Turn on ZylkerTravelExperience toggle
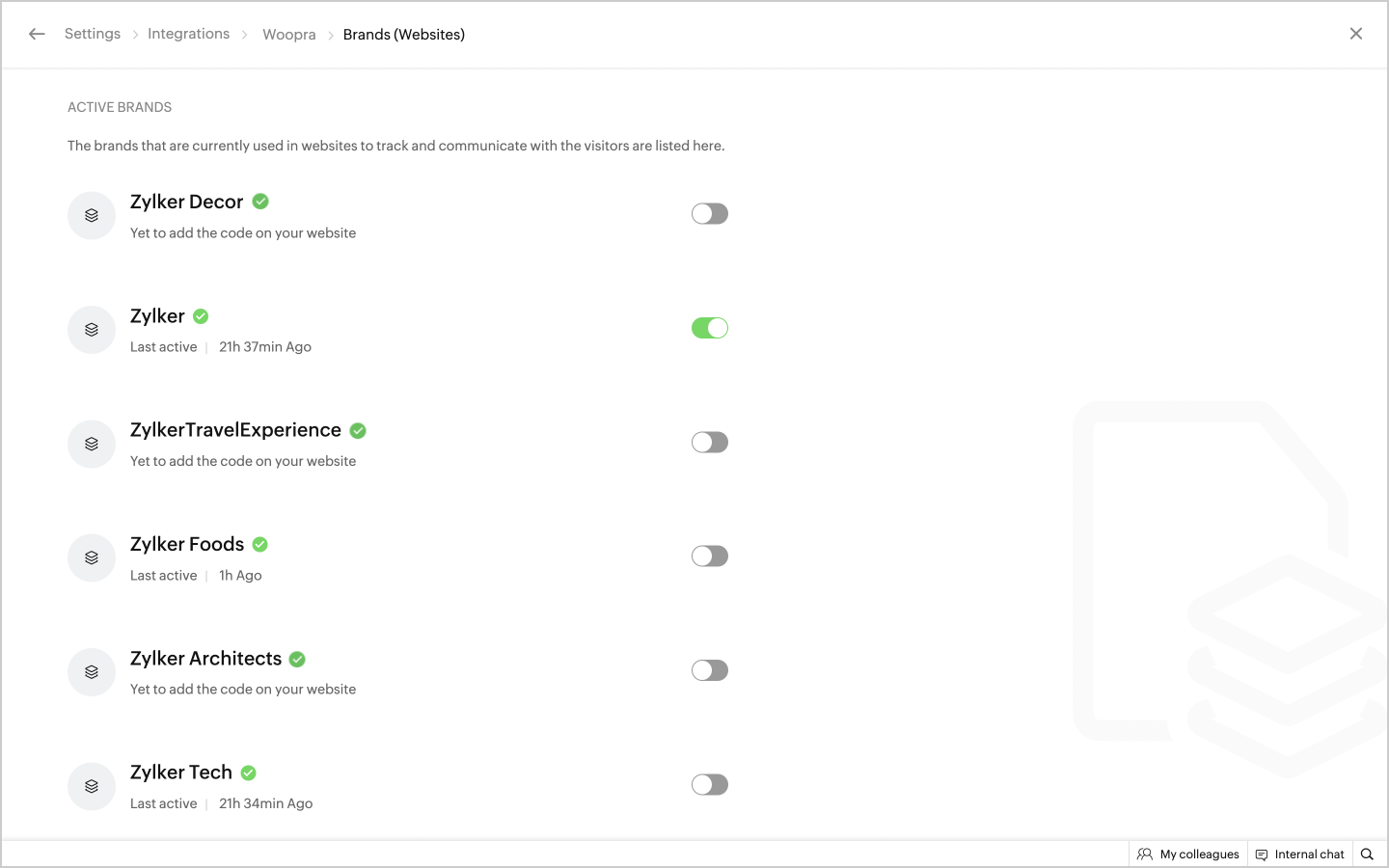This screenshot has height=868, width=1389. click(x=709, y=443)
